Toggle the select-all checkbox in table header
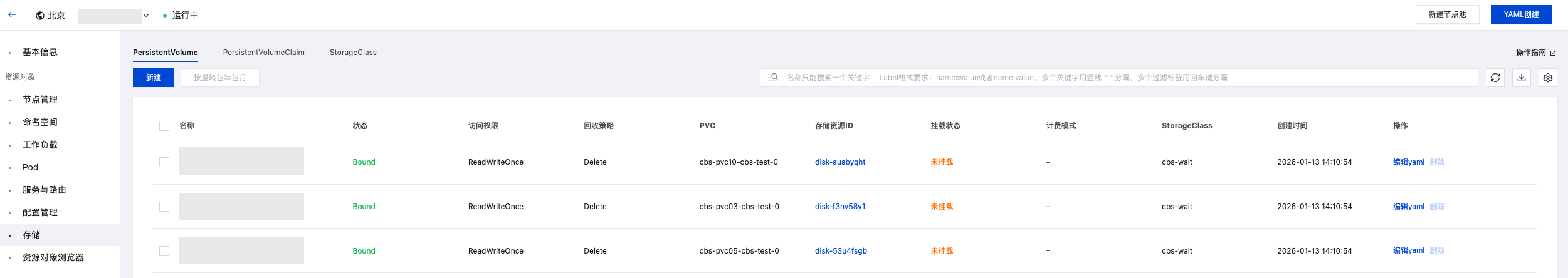The height and width of the screenshot is (278, 1568). coord(164,126)
